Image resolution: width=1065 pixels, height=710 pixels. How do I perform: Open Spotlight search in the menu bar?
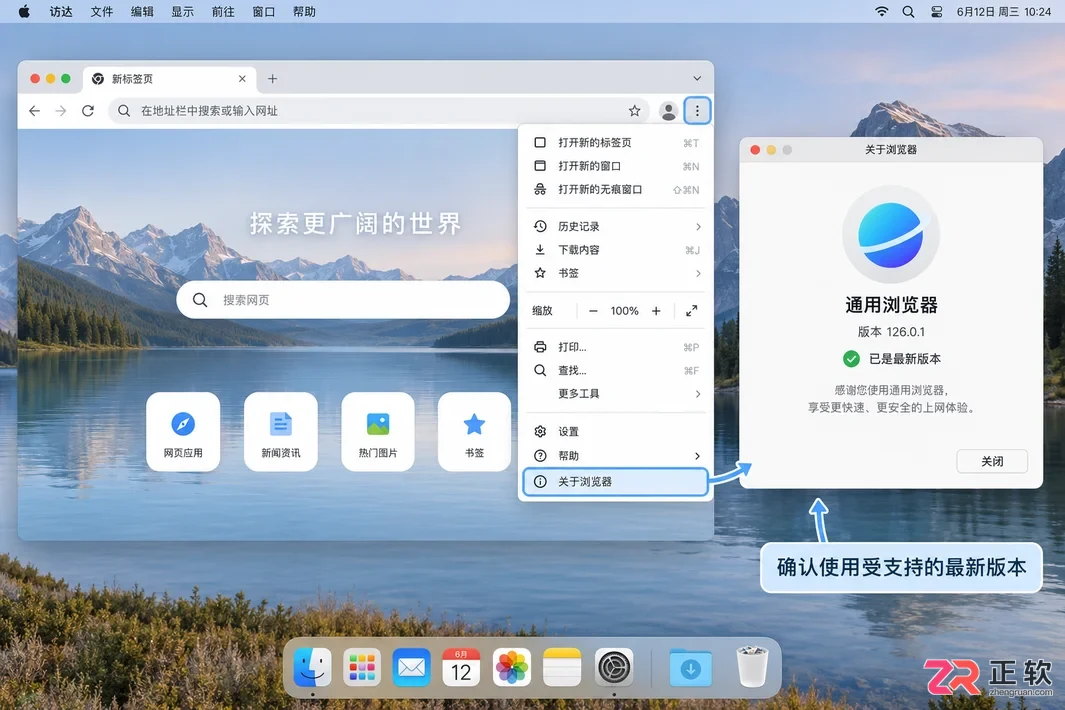coord(908,12)
